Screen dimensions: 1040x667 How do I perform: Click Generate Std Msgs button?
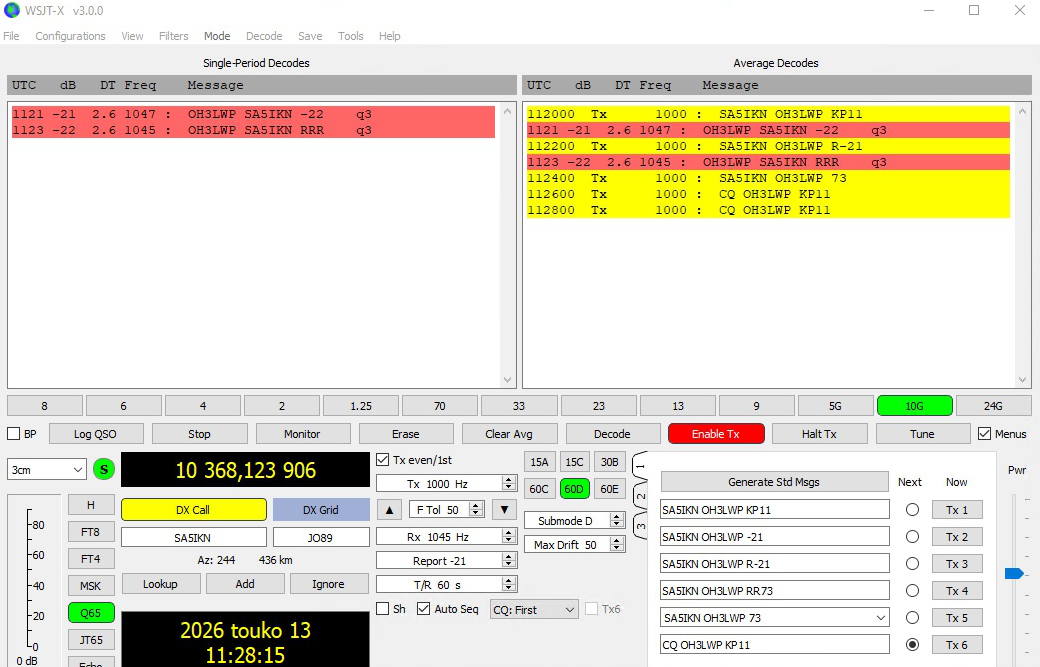[x=774, y=482]
